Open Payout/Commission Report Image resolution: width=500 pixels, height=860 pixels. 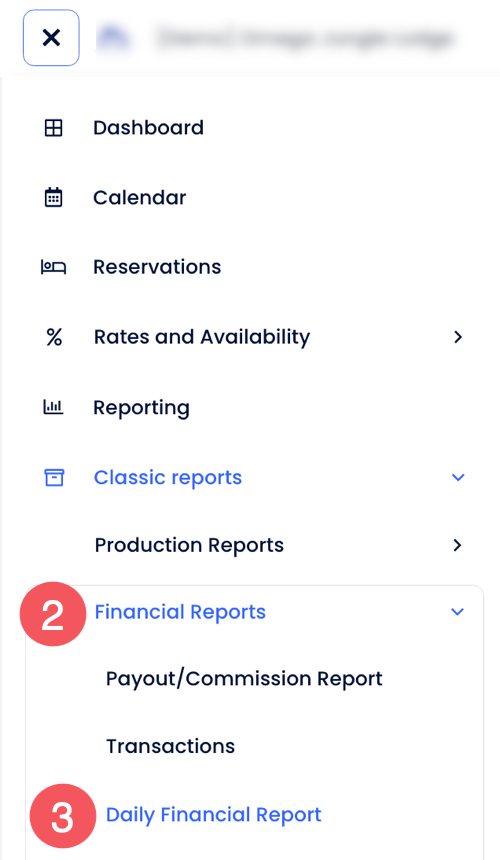tap(244, 679)
